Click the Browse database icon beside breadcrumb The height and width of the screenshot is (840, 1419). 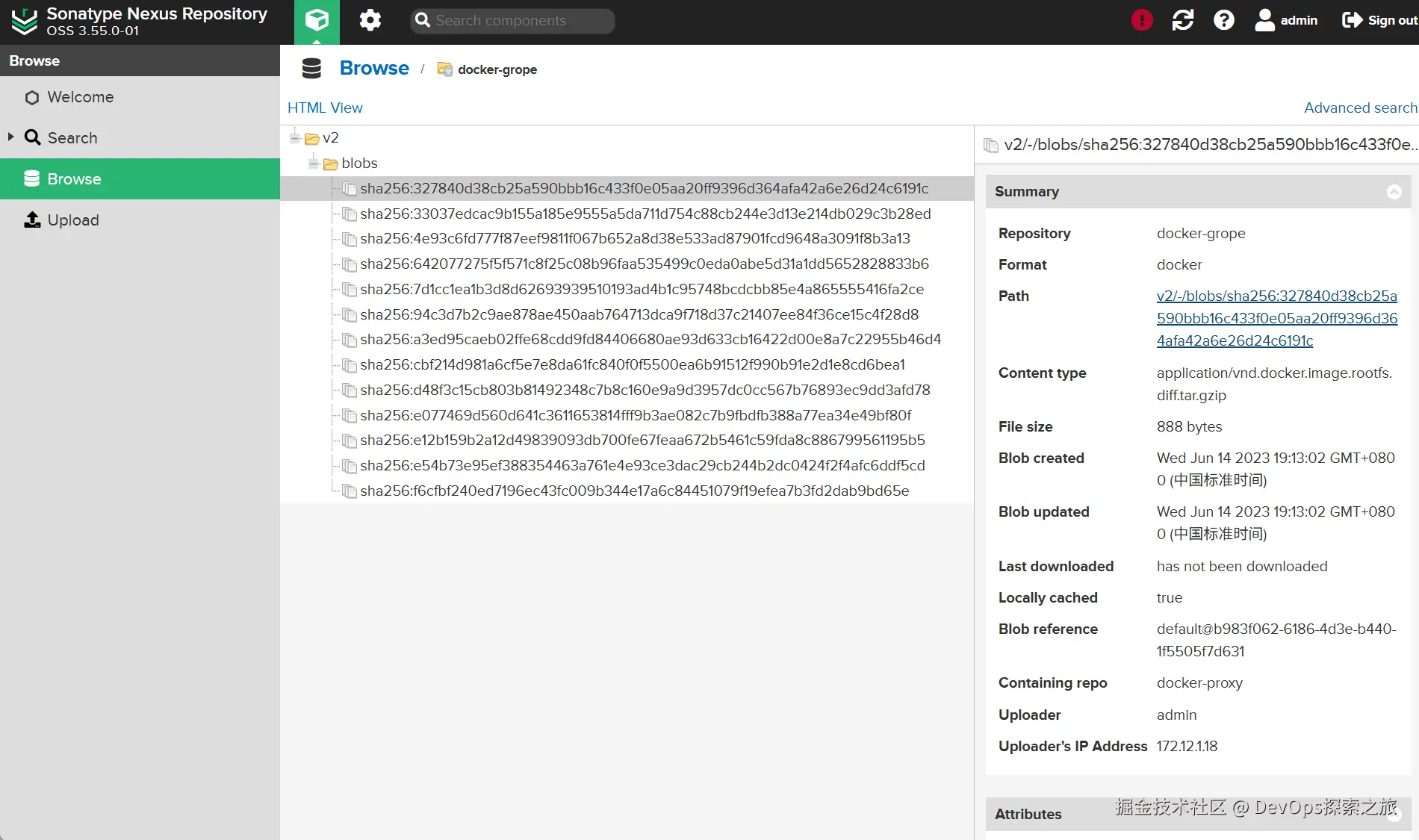click(x=311, y=69)
